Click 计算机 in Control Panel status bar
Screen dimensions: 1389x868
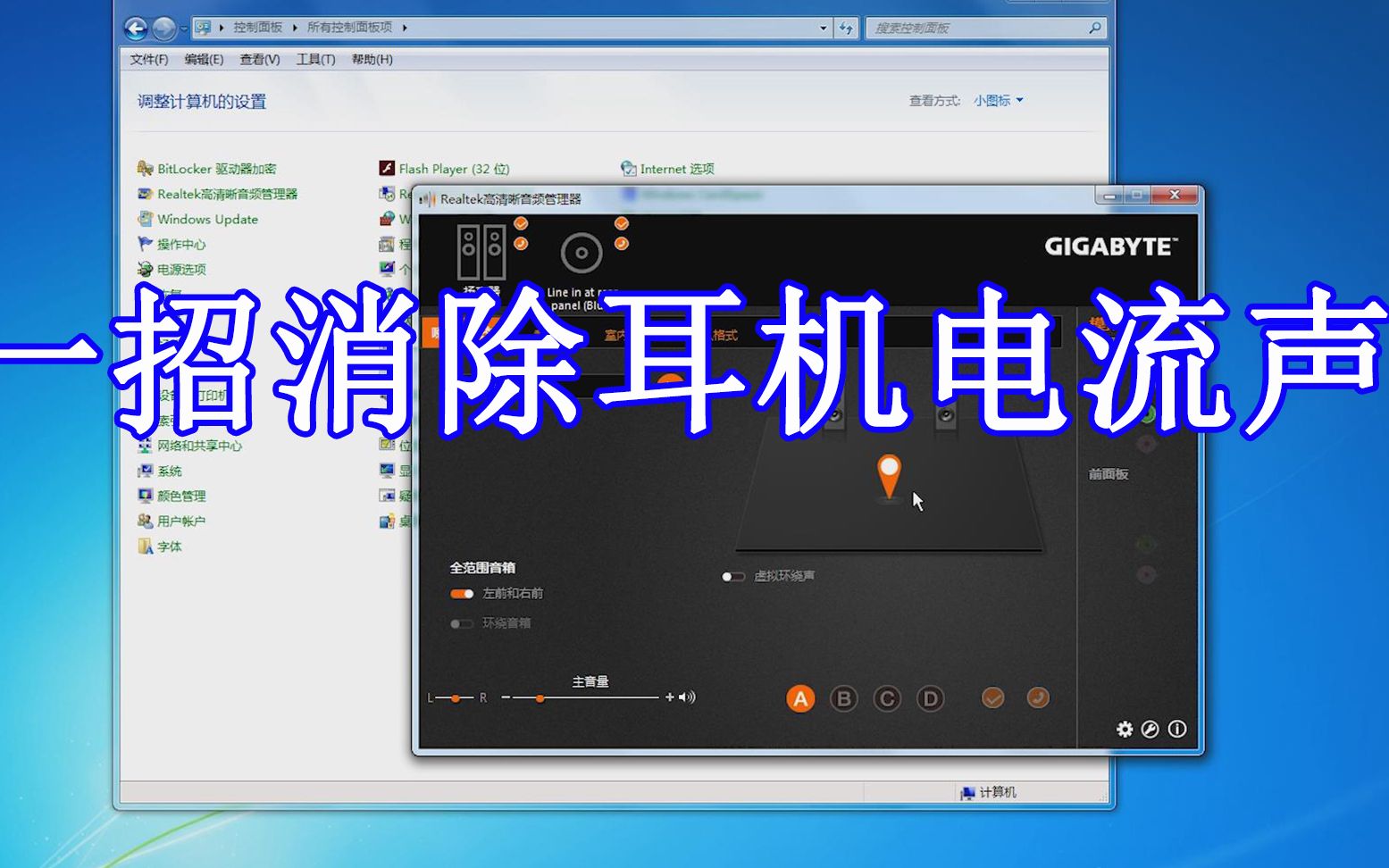[x=988, y=792]
